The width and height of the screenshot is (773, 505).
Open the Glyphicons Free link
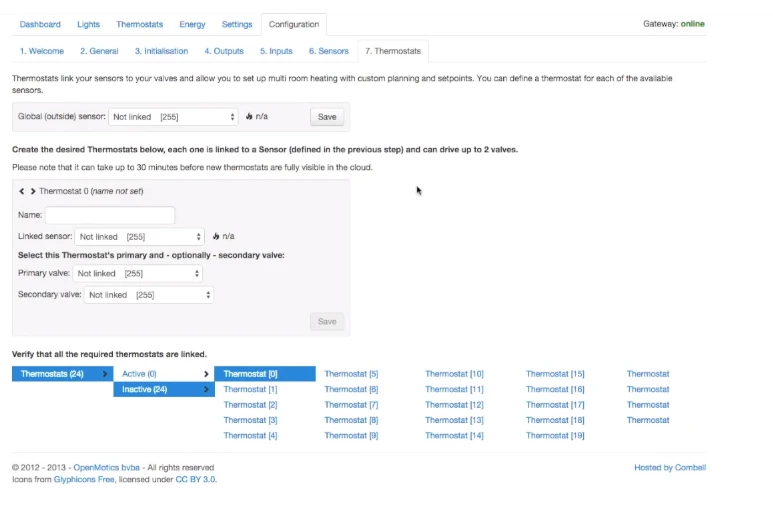[84, 479]
